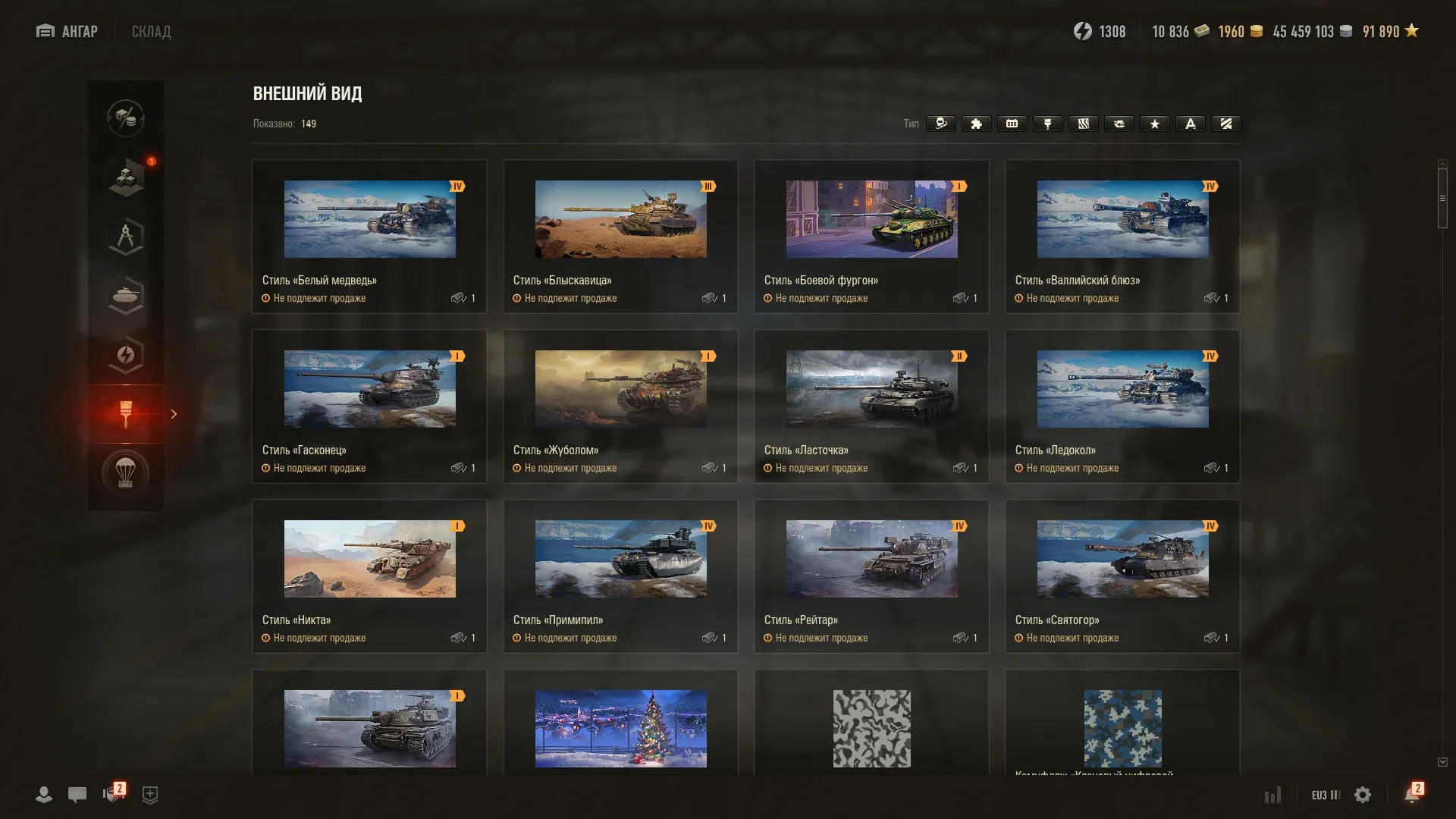The image size is (1456, 819).
Task: Open the chat messages icon
Action: tap(77, 795)
